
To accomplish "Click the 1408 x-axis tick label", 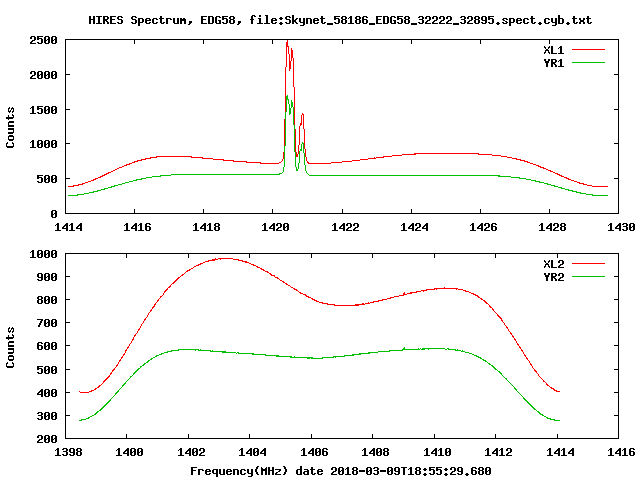I will [x=375, y=452].
